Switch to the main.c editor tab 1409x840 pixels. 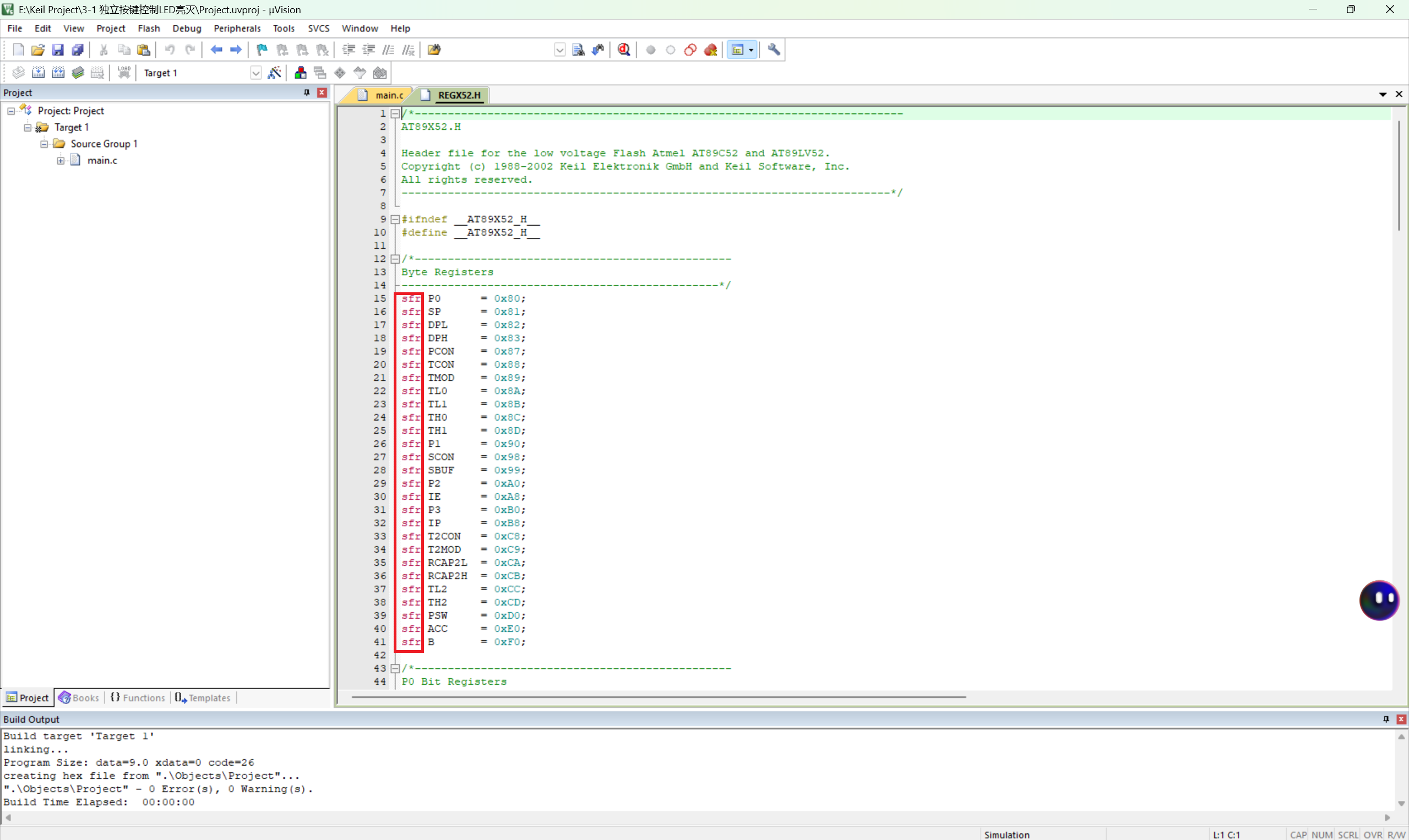click(x=388, y=95)
